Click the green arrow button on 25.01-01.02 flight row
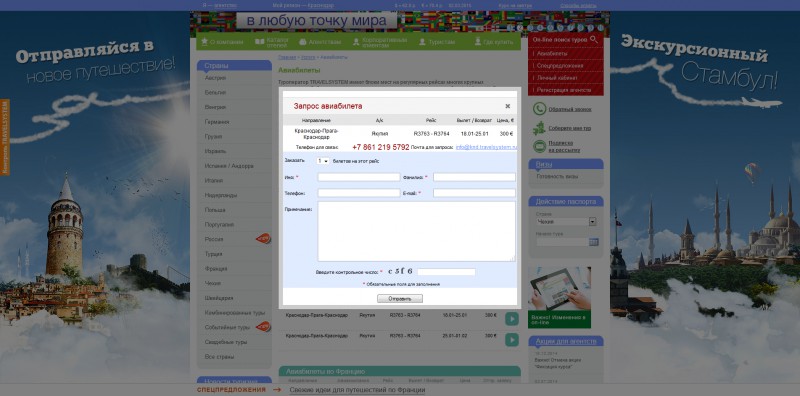The width and height of the screenshot is (800, 396). [x=512, y=340]
